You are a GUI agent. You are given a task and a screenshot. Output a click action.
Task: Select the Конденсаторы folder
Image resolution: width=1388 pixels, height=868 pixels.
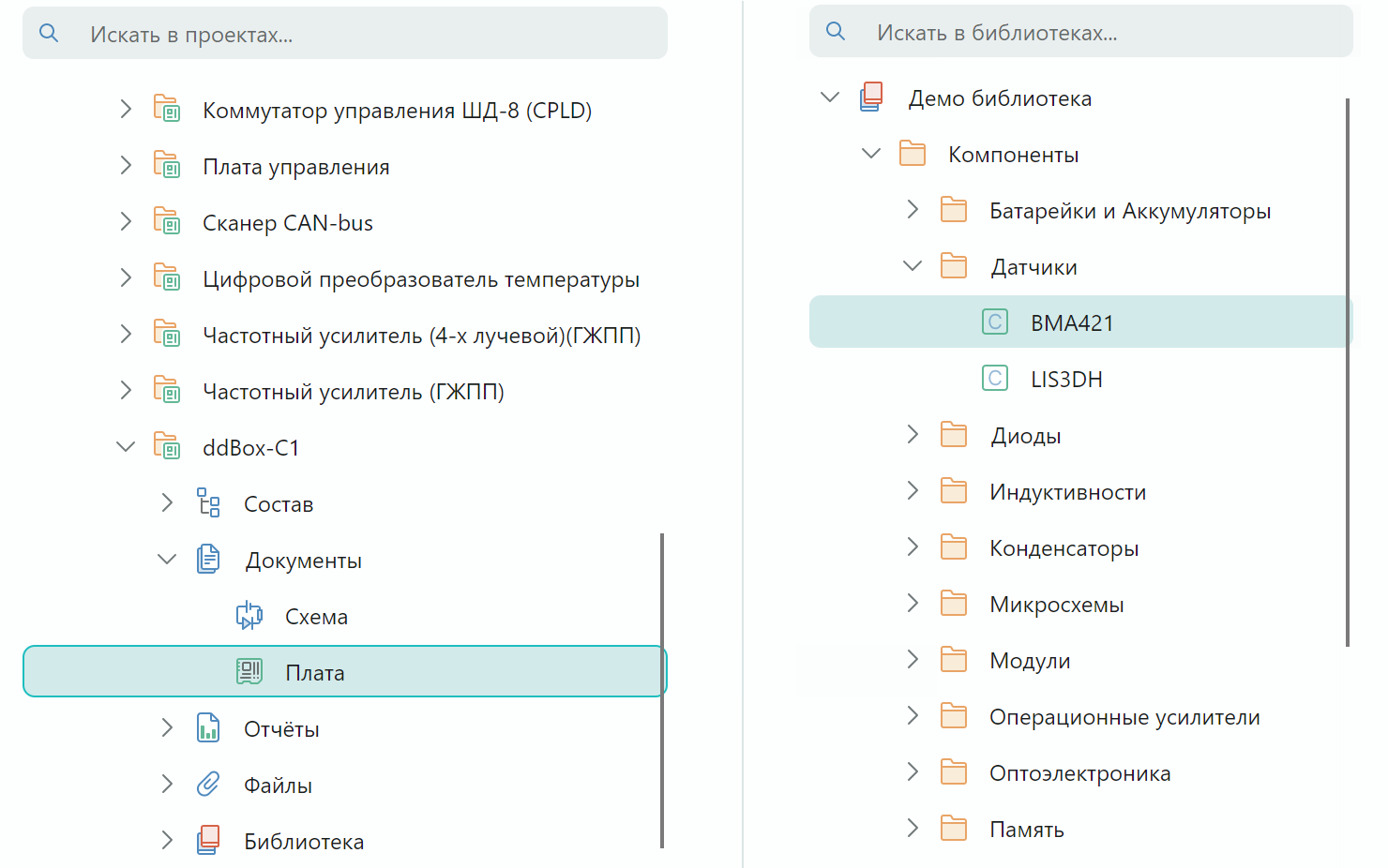point(1064,548)
